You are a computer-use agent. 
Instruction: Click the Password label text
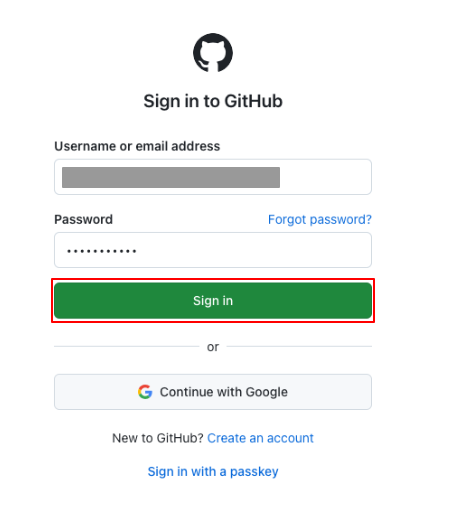coord(84,220)
